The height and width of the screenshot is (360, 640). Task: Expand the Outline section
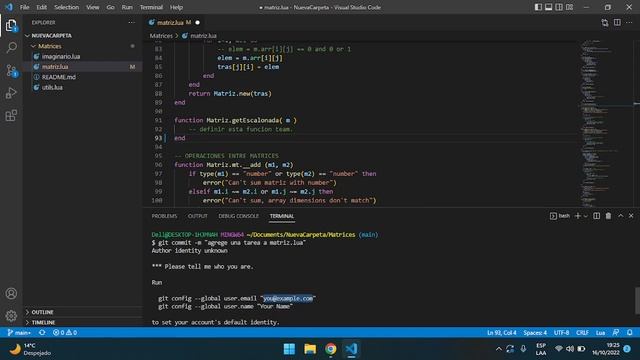coord(83,312)
